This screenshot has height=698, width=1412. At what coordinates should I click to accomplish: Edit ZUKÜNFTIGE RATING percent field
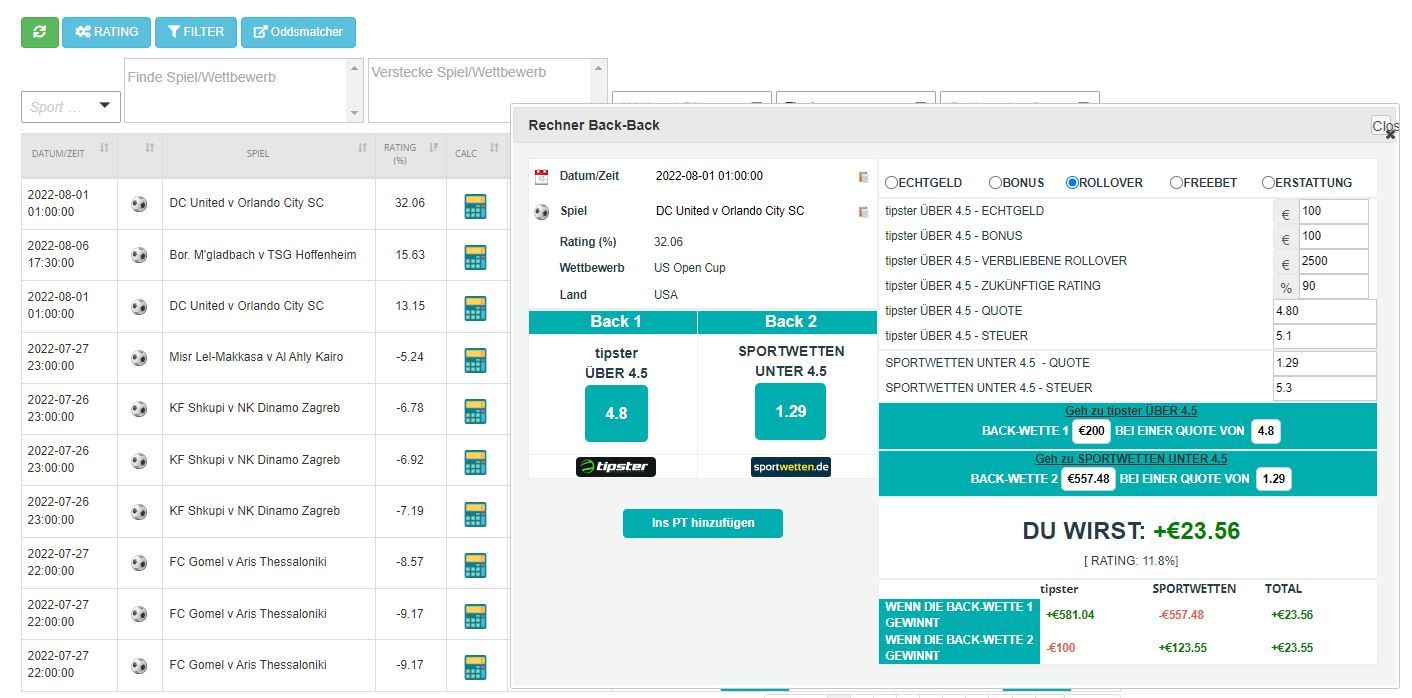click(1334, 287)
